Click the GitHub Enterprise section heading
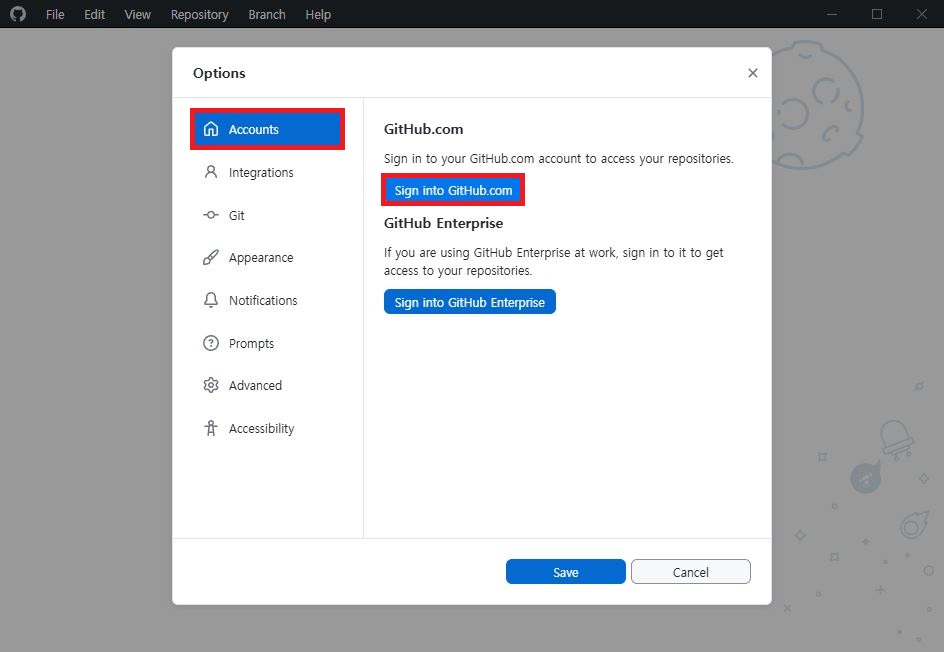Viewport: 944px width, 652px height. click(443, 223)
